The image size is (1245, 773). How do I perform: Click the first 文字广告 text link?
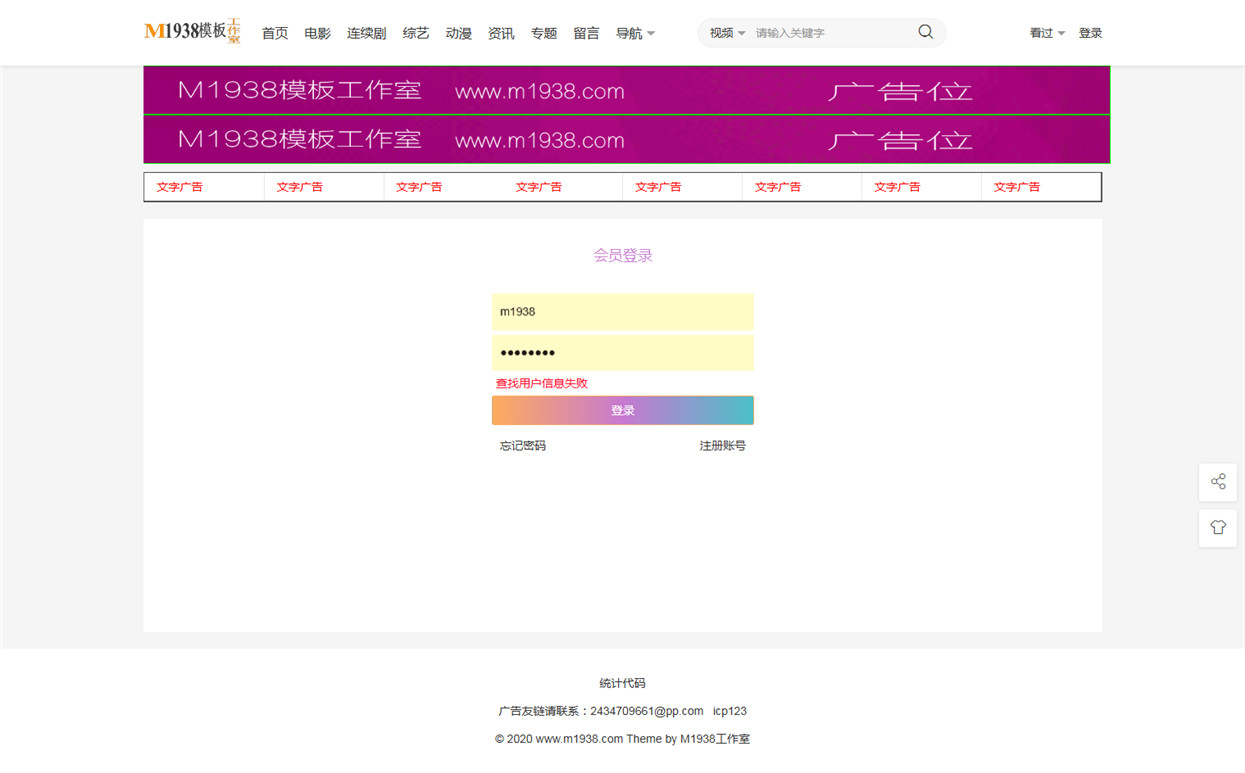180,187
